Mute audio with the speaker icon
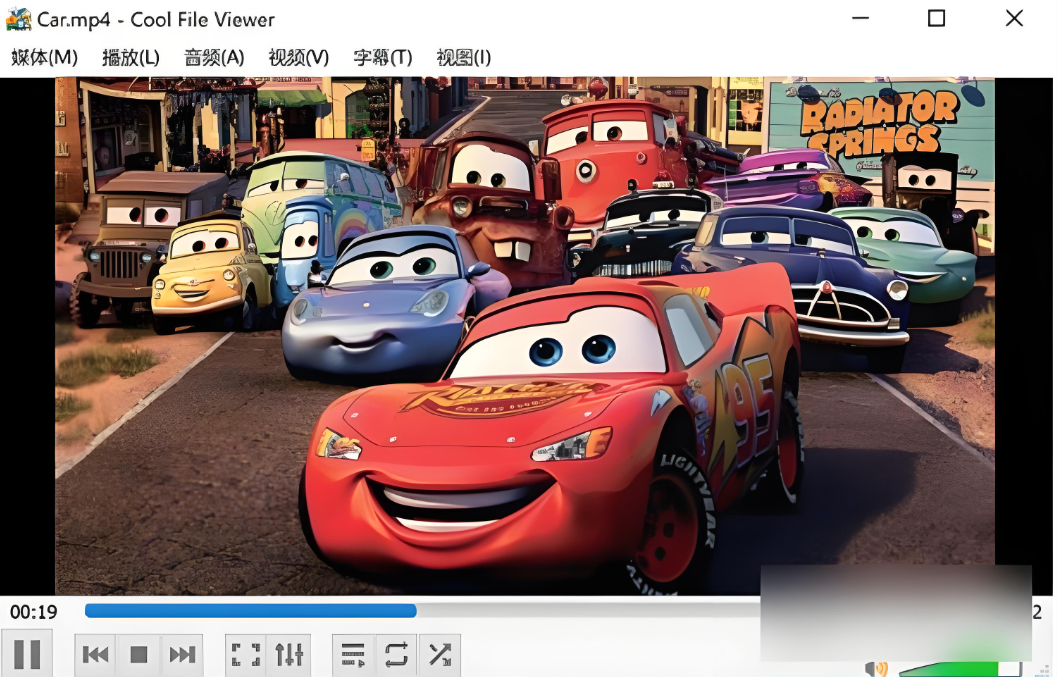 pyautogui.click(x=876, y=669)
